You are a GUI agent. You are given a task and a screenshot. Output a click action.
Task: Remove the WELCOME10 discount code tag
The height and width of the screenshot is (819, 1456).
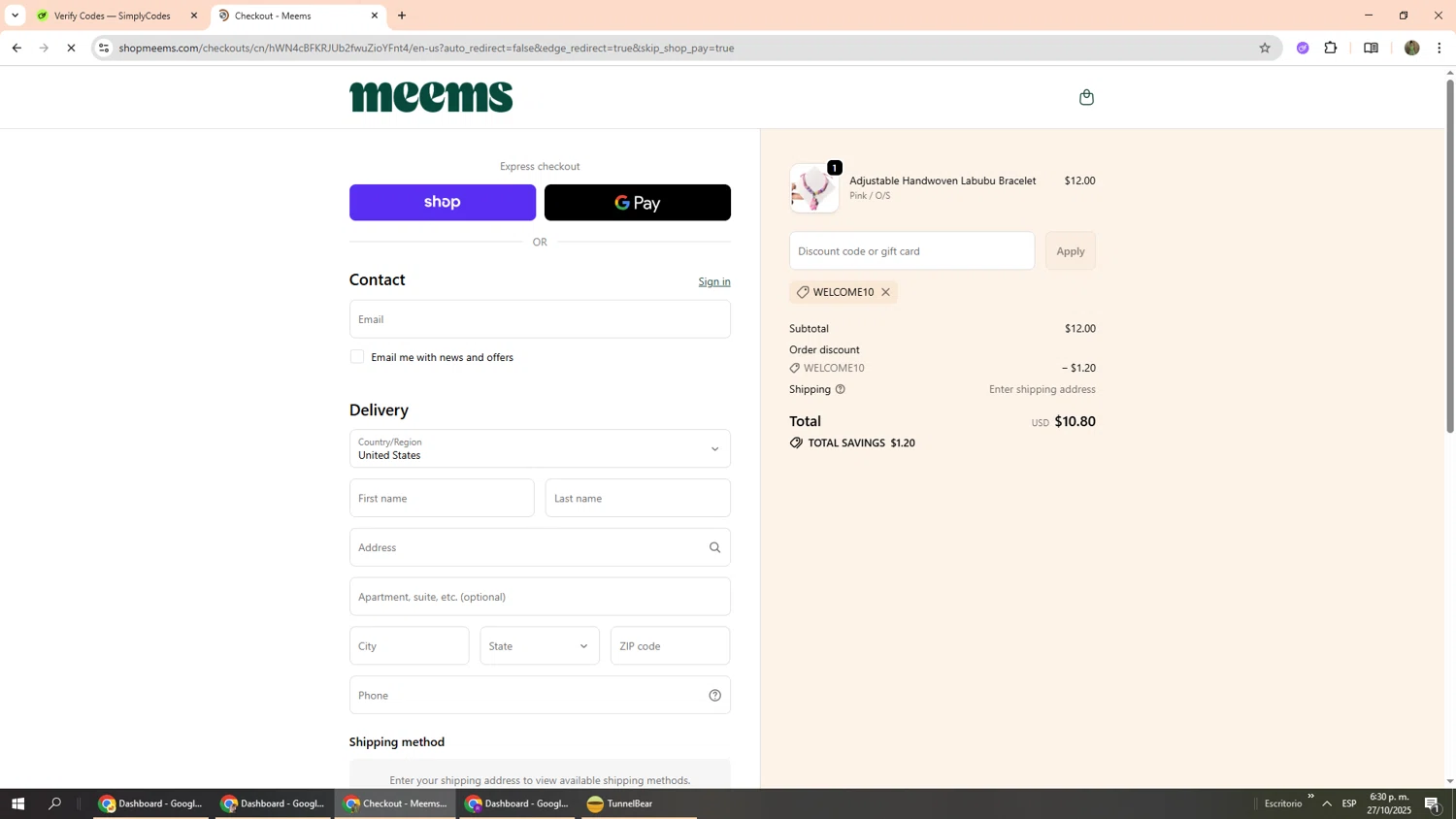pyautogui.click(x=885, y=292)
